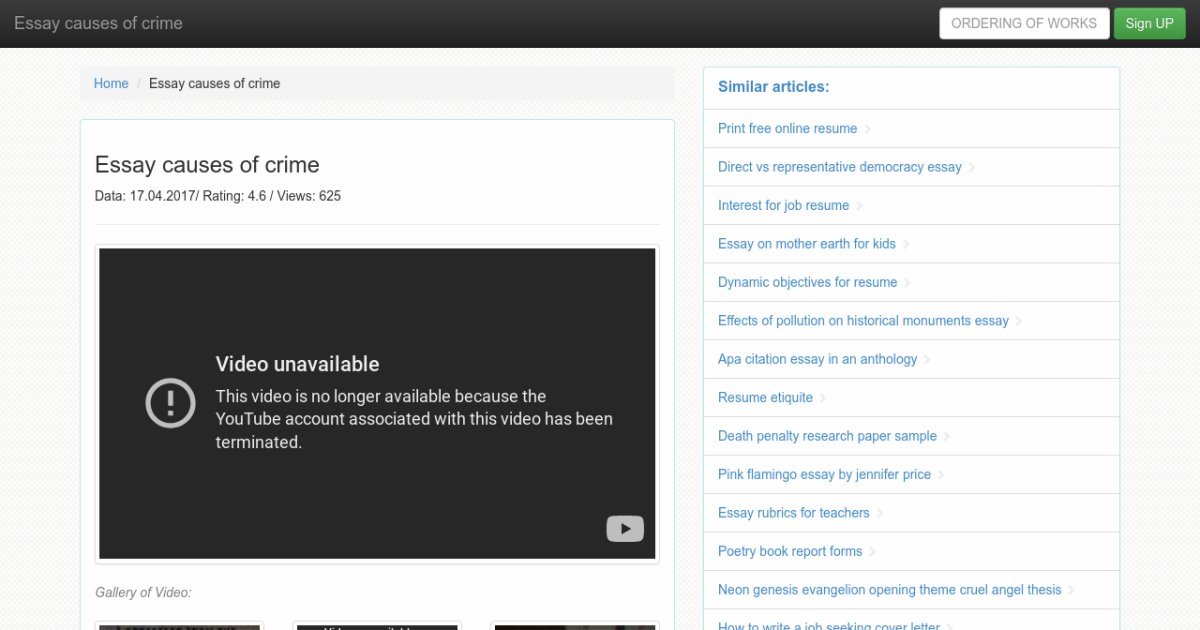Visit Effects of pollution on historical monuments essay

point(863,321)
